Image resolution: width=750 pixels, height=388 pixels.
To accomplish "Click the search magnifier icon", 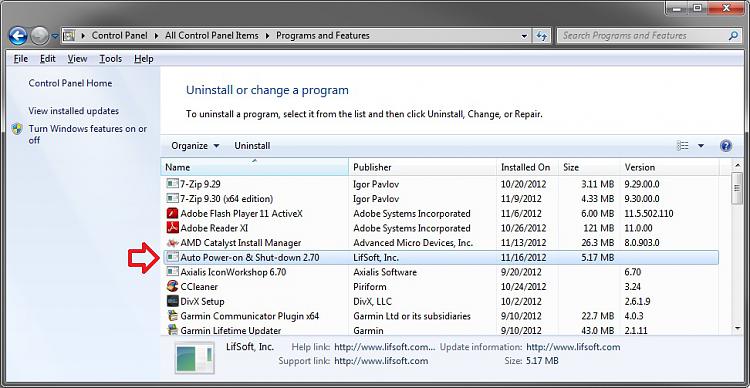I will 733,35.
